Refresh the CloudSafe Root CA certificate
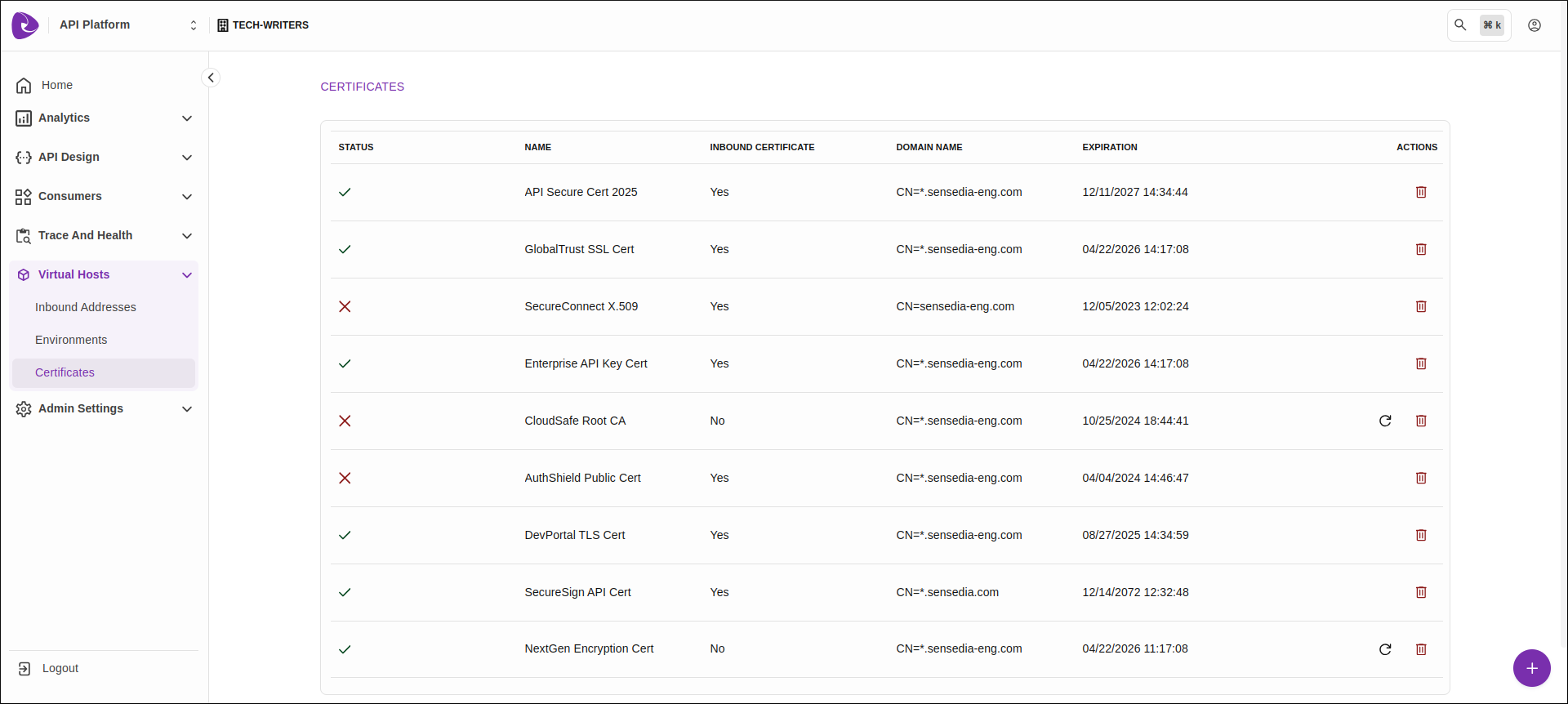Screen dimensions: 1568x704 tap(1385, 421)
